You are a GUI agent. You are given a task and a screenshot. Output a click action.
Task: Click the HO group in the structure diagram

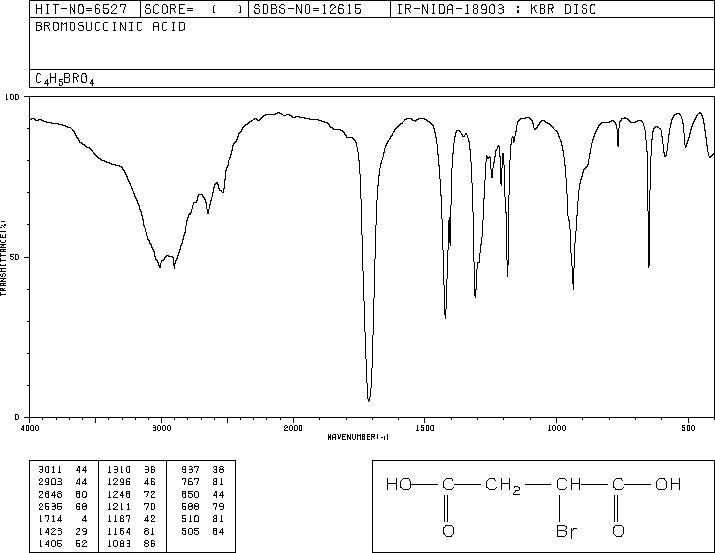399,484
